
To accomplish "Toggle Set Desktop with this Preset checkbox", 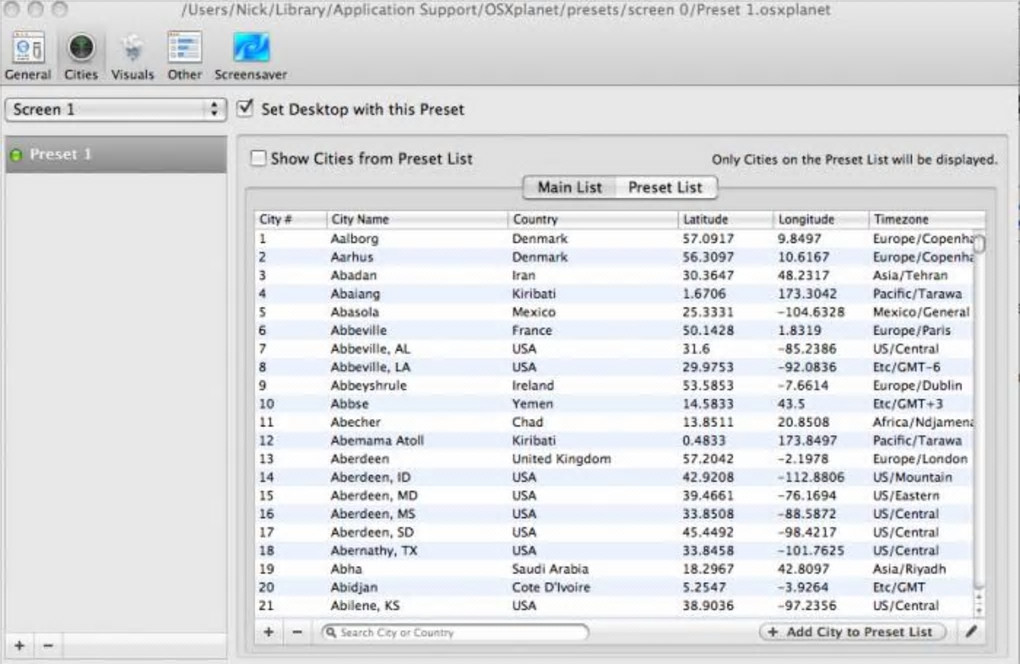I will click(245, 108).
